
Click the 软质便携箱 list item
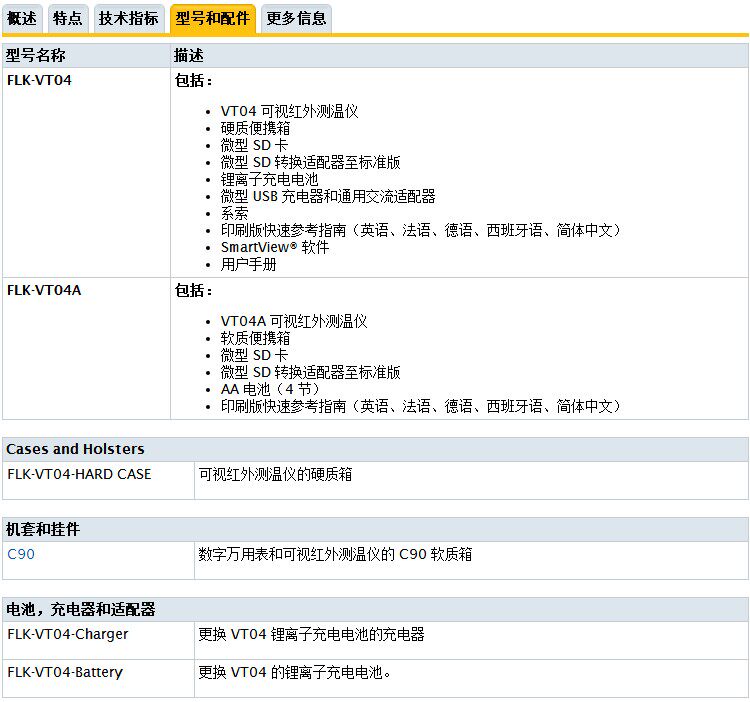255,339
